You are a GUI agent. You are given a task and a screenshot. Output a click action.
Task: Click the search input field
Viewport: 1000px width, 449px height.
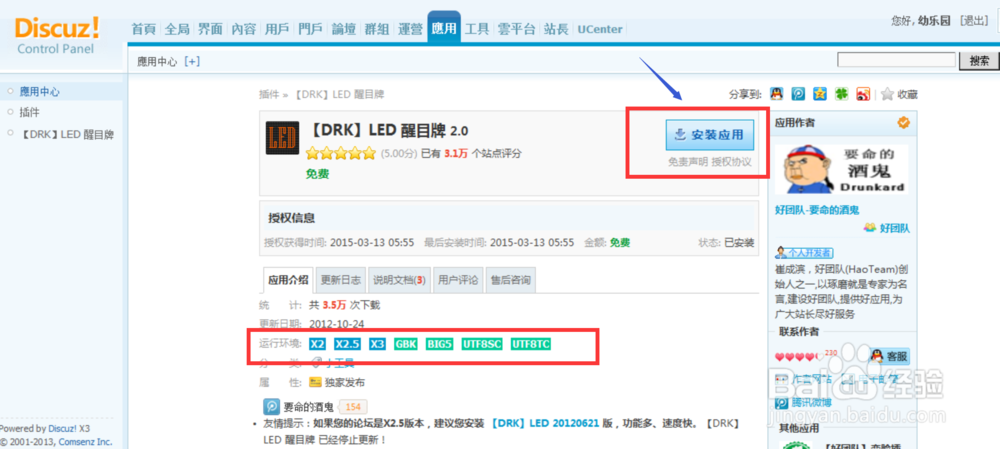pos(896,60)
